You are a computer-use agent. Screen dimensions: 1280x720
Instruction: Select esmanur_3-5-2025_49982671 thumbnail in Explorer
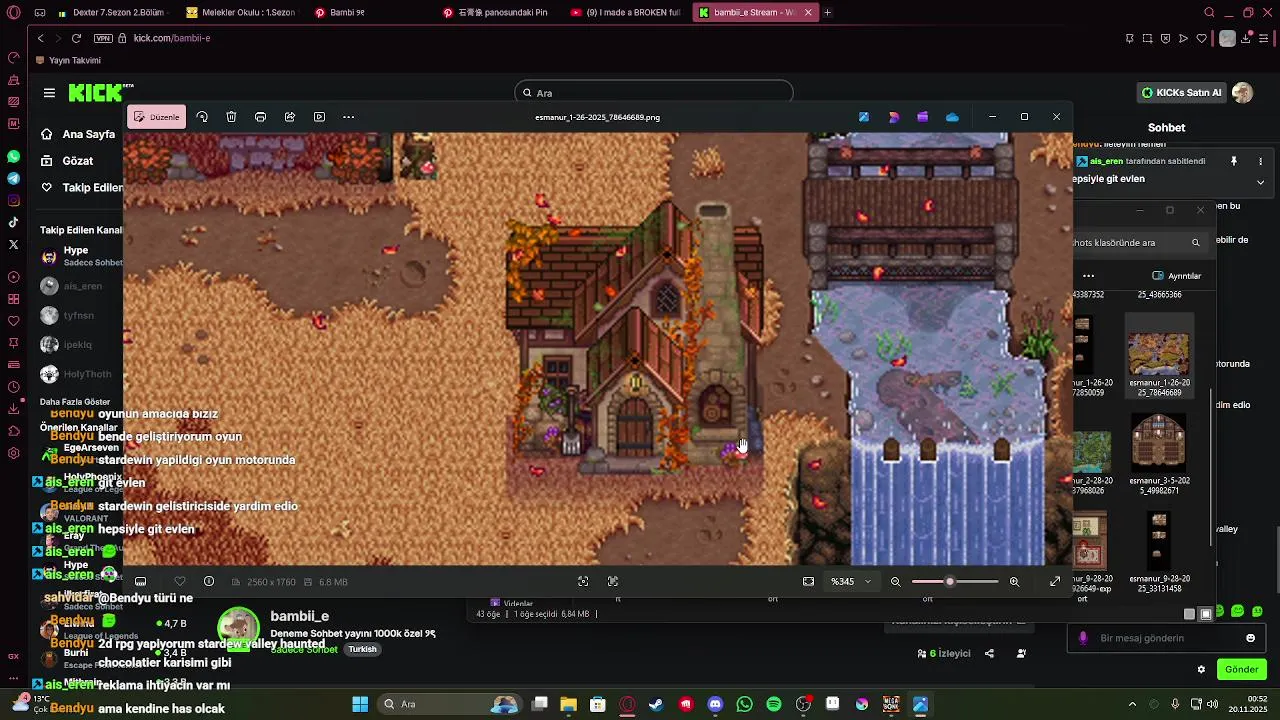pyautogui.click(x=1159, y=454)
